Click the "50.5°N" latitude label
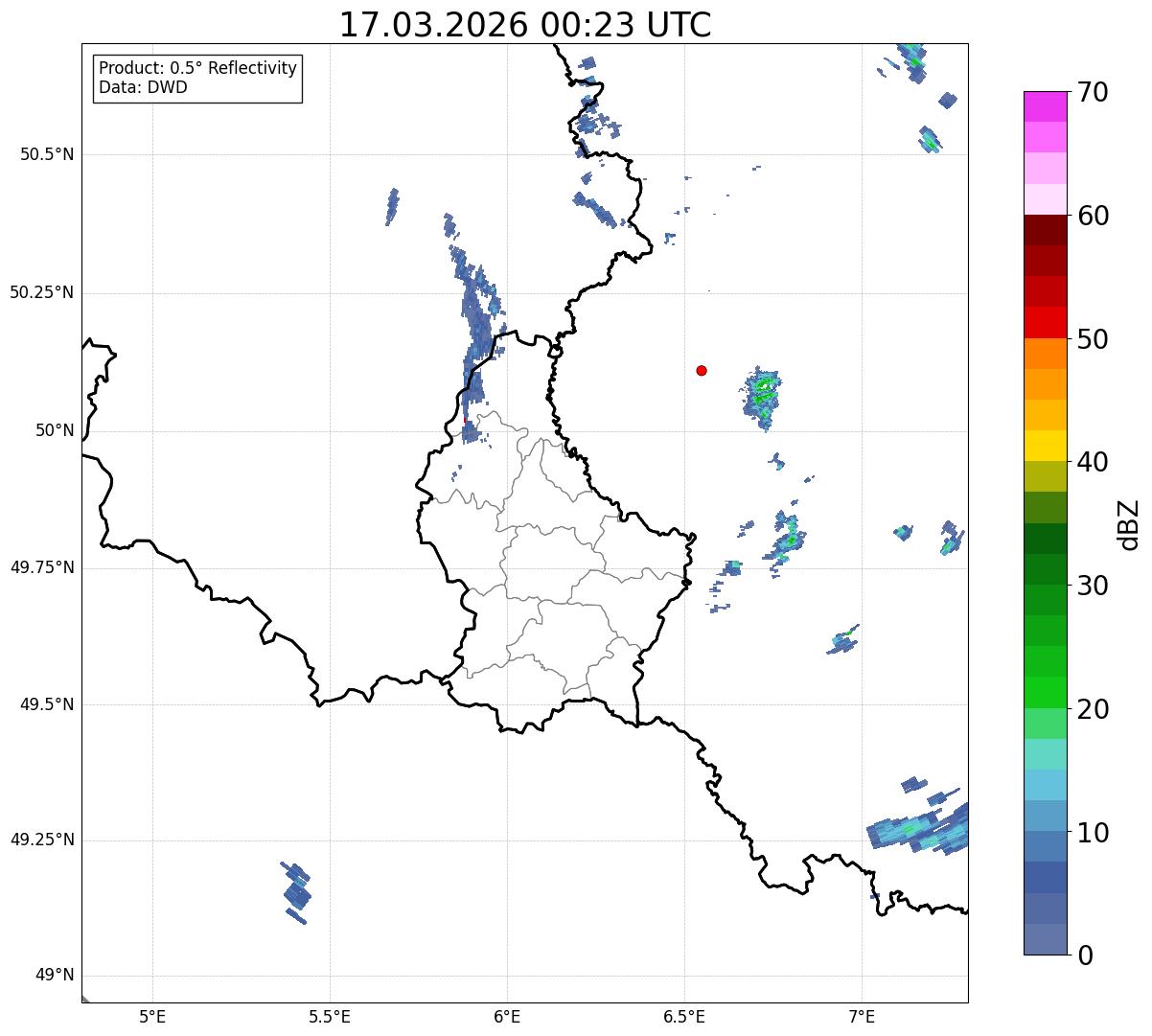The image size is (1152, 1036). coord(47,154)
